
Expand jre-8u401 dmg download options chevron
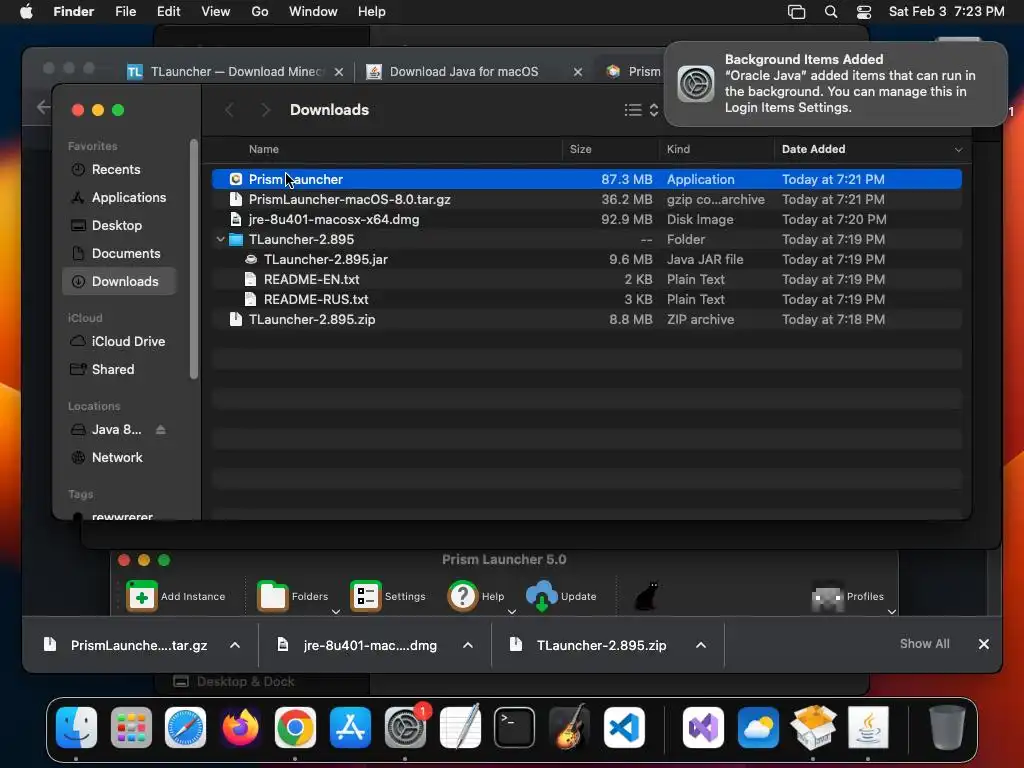(x=468, y=645)
